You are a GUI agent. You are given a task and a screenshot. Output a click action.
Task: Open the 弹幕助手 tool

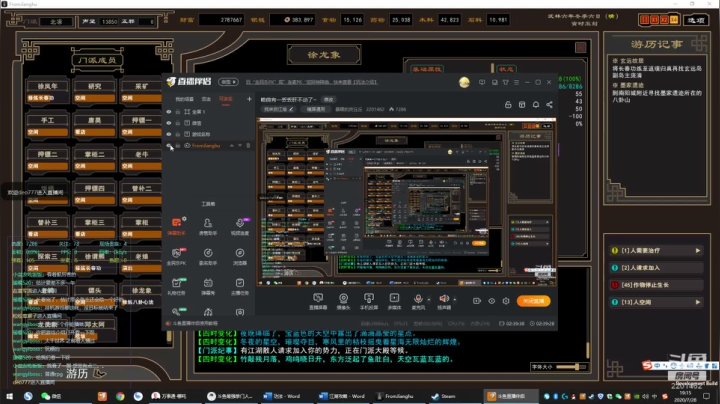tap(176, 226)
